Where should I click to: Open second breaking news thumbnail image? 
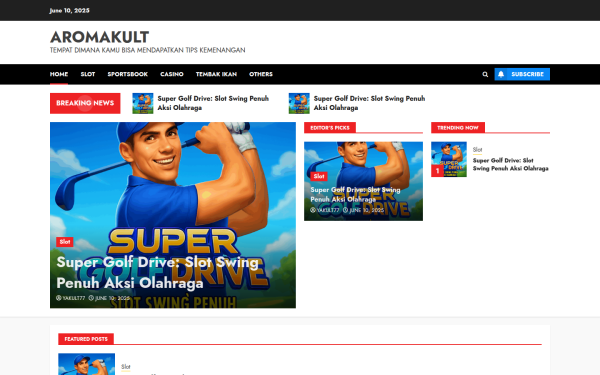tap(299, 103)
